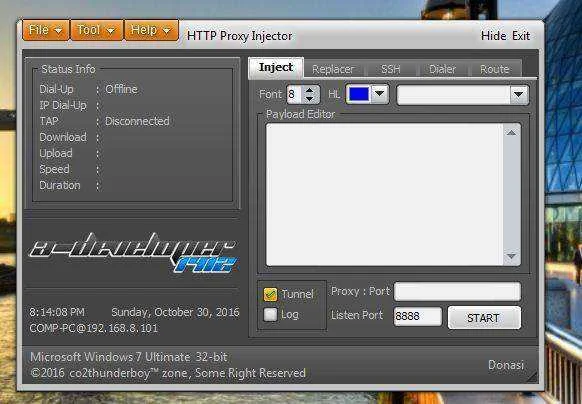Enable the Log checkbox

tap(270, 314)
